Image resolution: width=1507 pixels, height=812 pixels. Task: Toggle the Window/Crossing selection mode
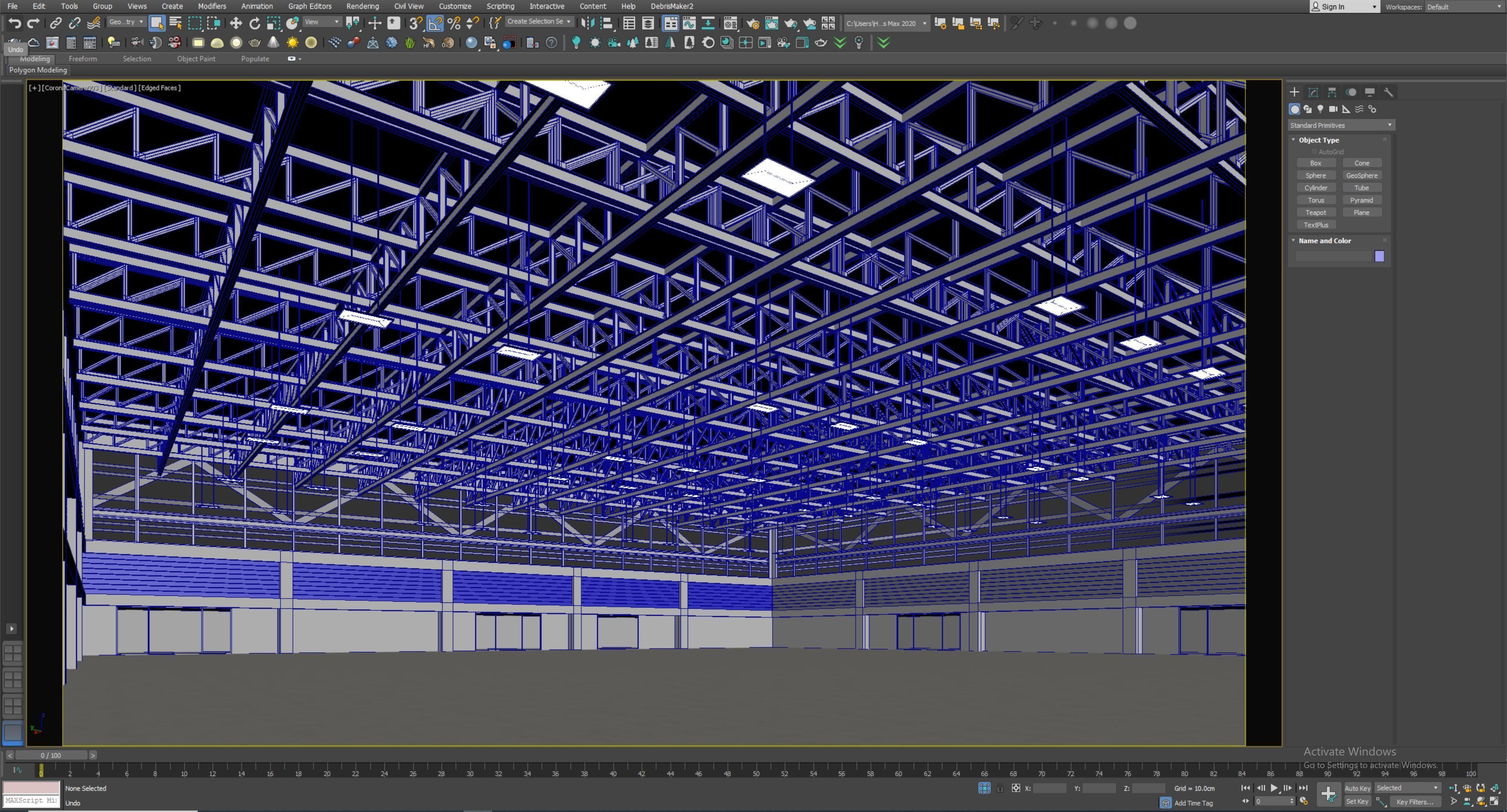pos(213,24)
